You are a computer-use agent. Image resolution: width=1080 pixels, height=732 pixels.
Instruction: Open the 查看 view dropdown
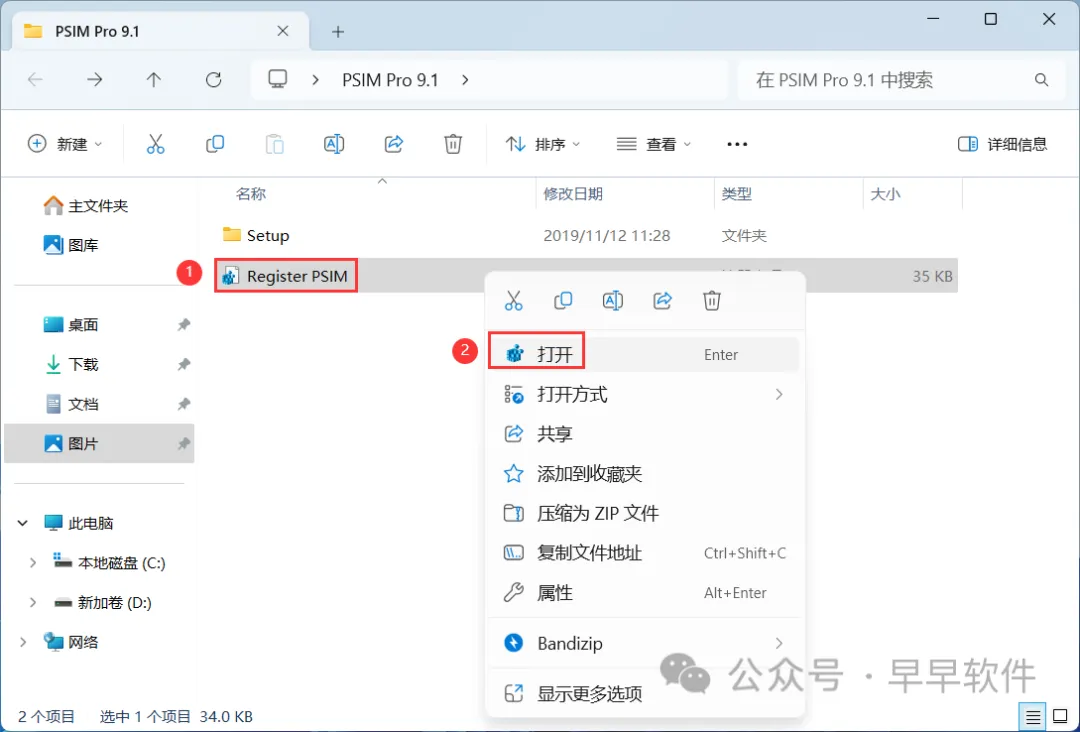pos(653,144)
